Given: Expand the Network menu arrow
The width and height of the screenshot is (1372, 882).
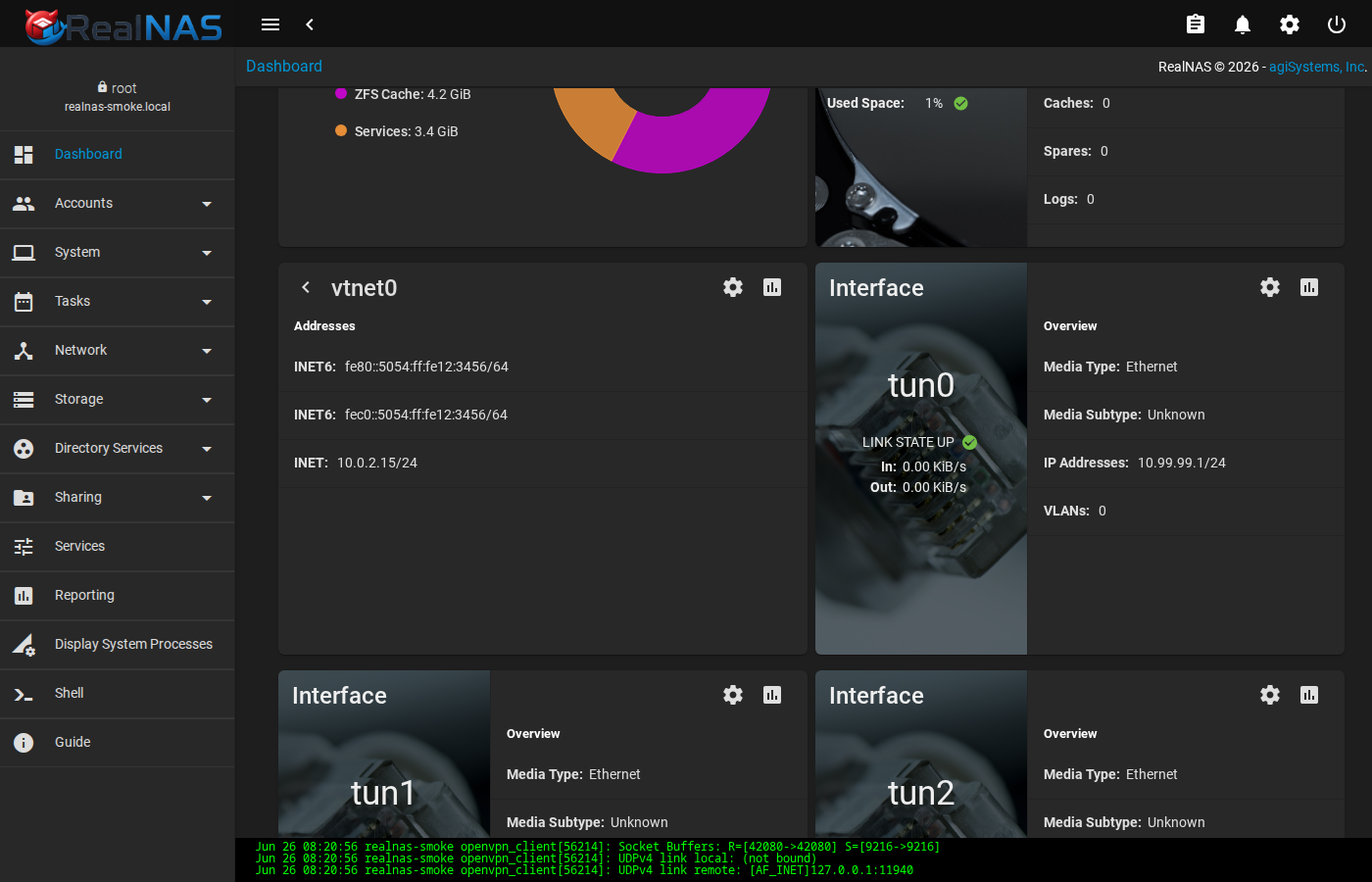Looking at the screenshot, I should [x=207, y=351].
